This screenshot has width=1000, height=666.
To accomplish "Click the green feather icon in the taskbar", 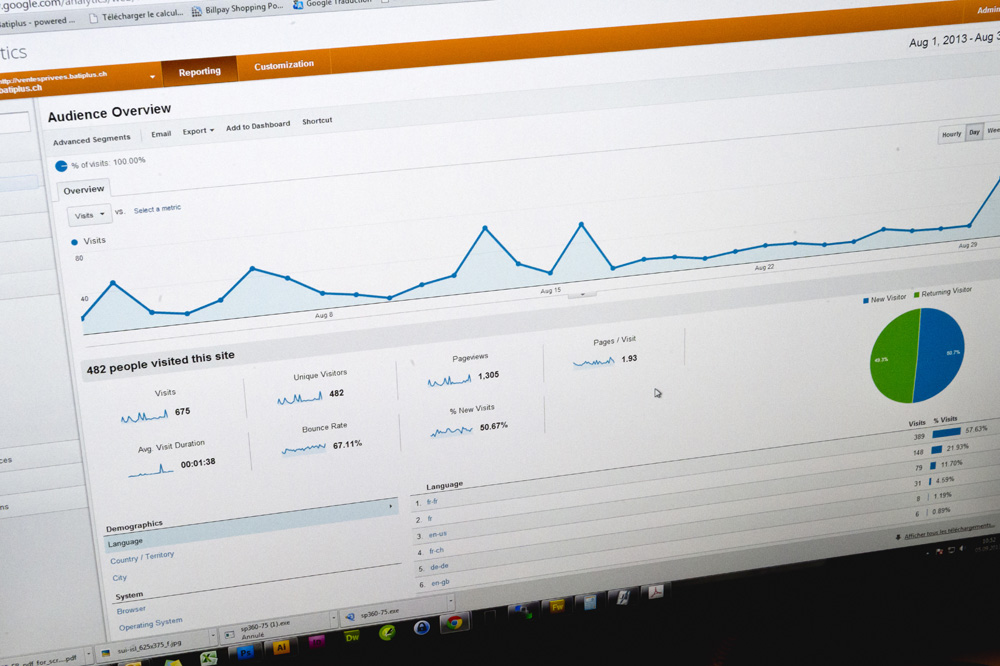I will [x=386, y=632].
